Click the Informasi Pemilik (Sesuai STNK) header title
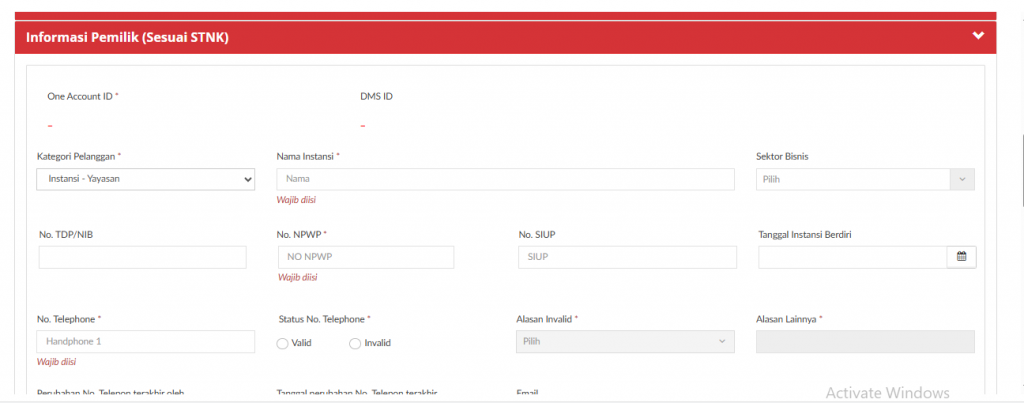Image resolution: width=1024 pixels, height=403 pixels. click(128, 37)
